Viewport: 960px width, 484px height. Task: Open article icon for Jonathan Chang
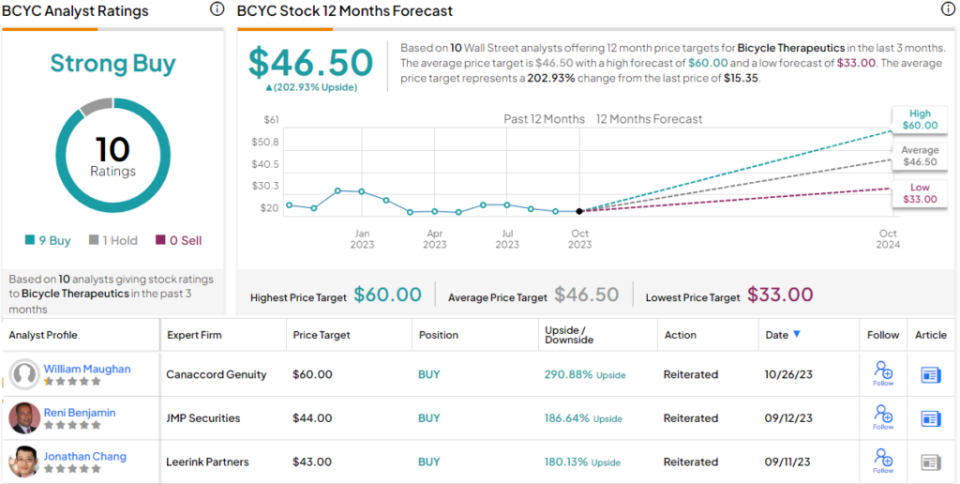(x=930, y=462)
